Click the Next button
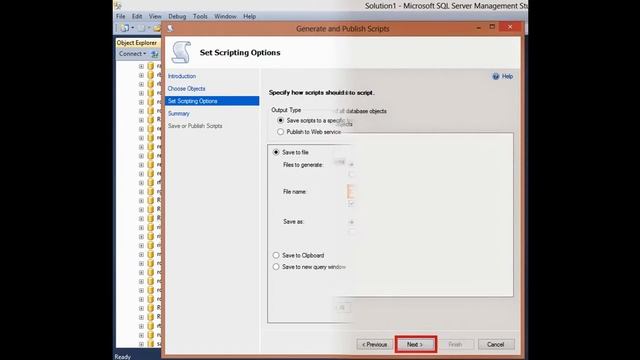This screenshot has height=360, width=640. [416, 344]
